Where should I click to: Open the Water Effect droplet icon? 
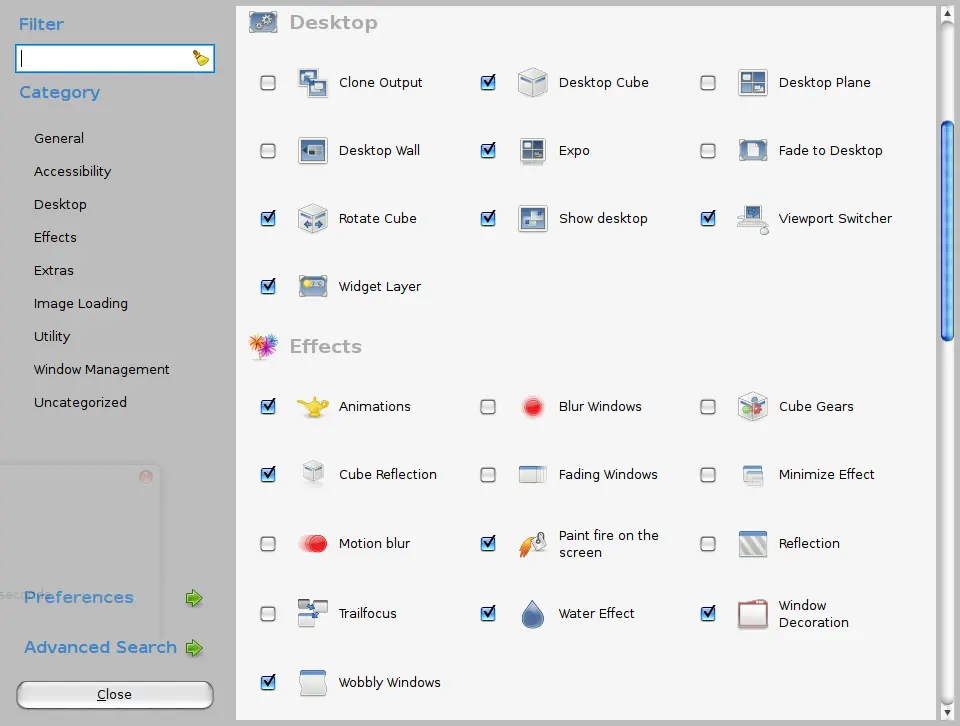point(532,613)
